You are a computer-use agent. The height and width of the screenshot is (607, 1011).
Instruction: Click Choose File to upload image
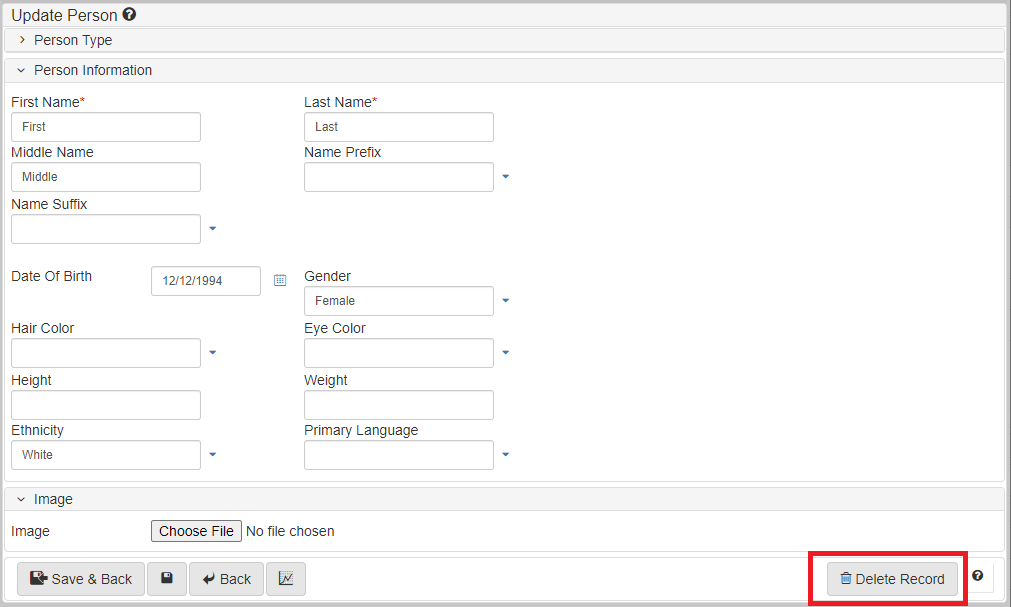coord(196,531)
